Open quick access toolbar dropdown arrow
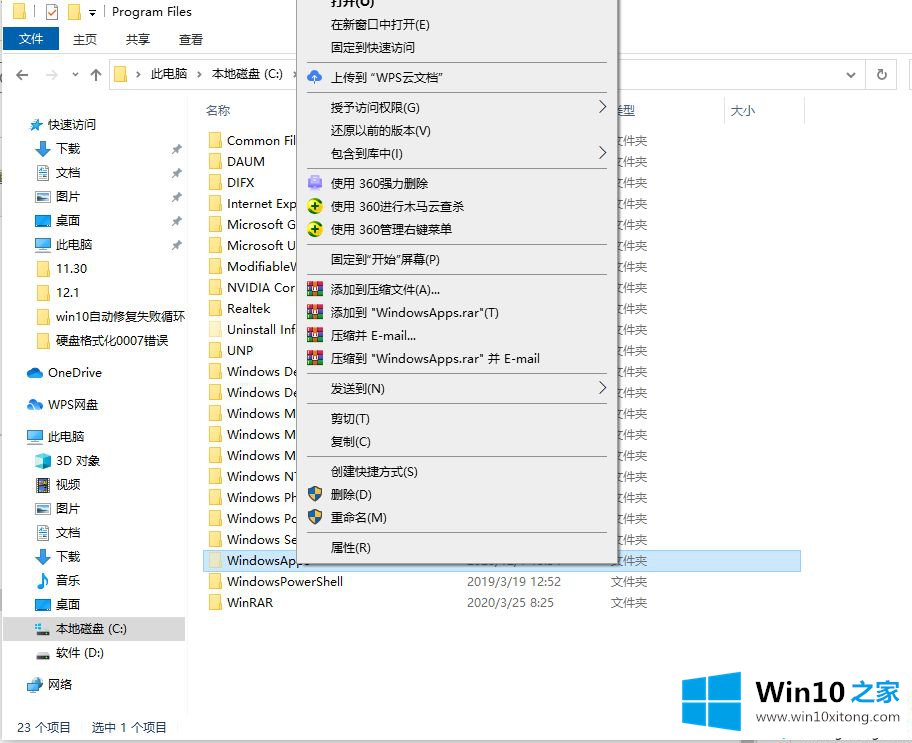Viewport: 912px width, 743px height. pos(92,13)
